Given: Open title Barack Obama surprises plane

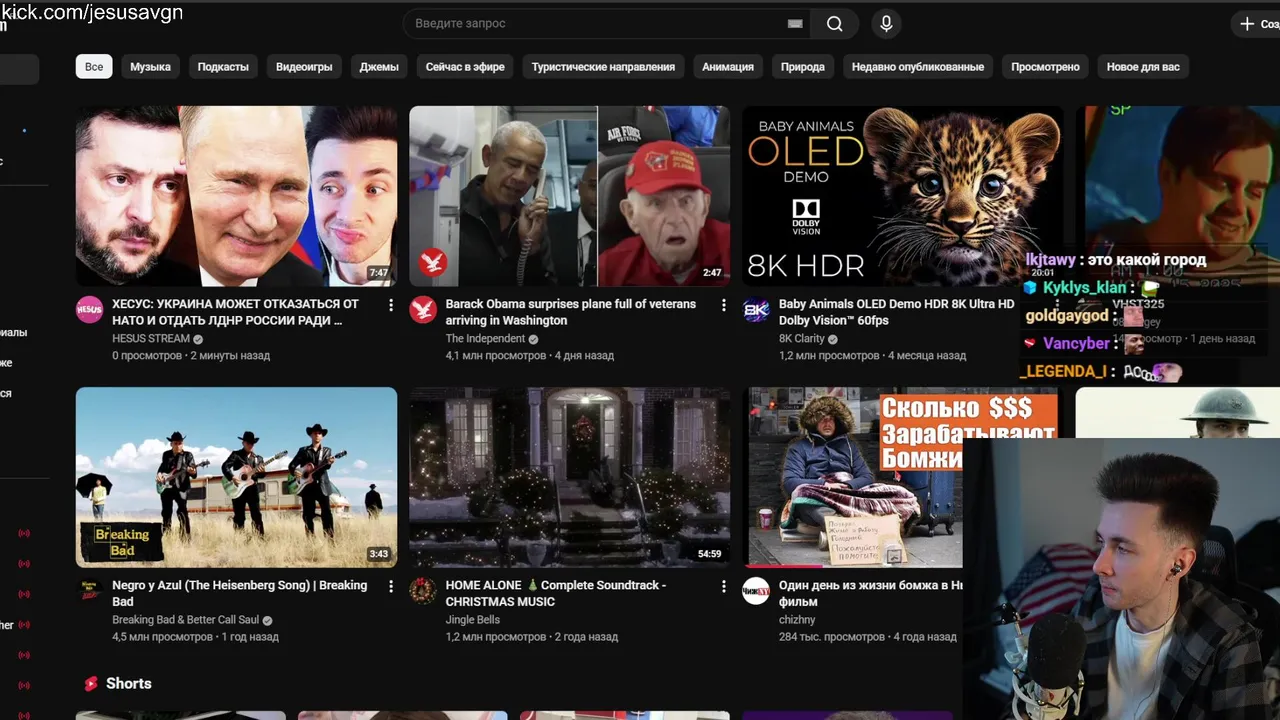Looking at the screenshot, I should [571, 312].
